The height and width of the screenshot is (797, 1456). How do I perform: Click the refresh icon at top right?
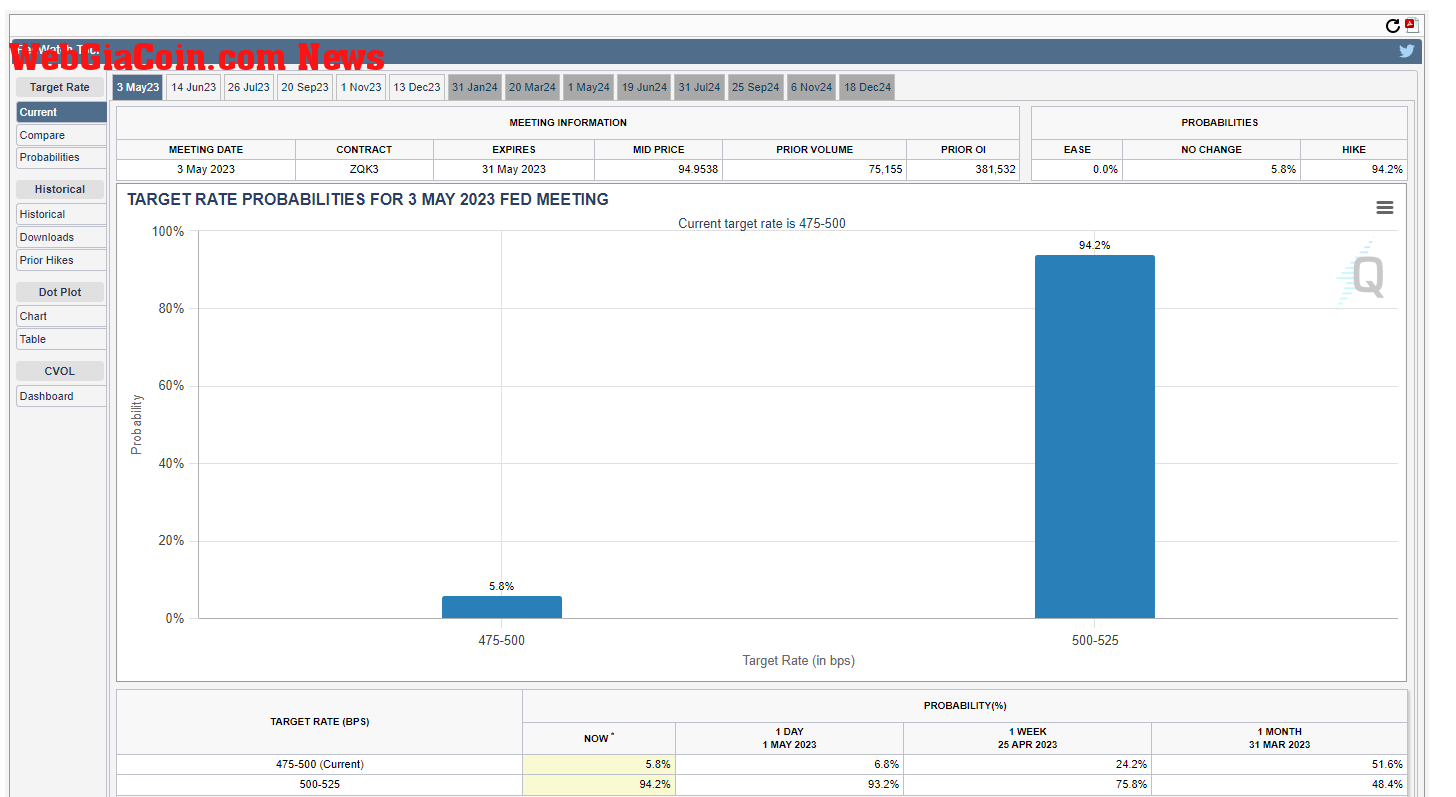click(1392, 26)
